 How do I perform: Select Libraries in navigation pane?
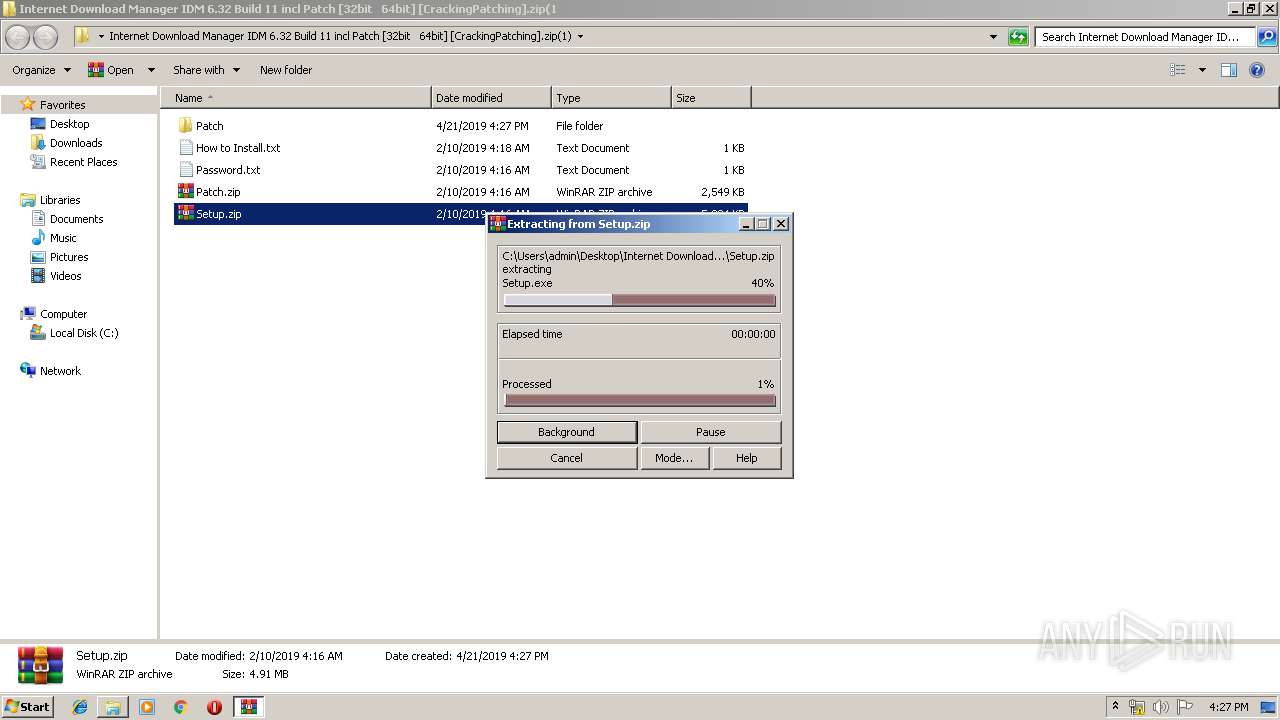pyautogui.click(x=60, y=200)
